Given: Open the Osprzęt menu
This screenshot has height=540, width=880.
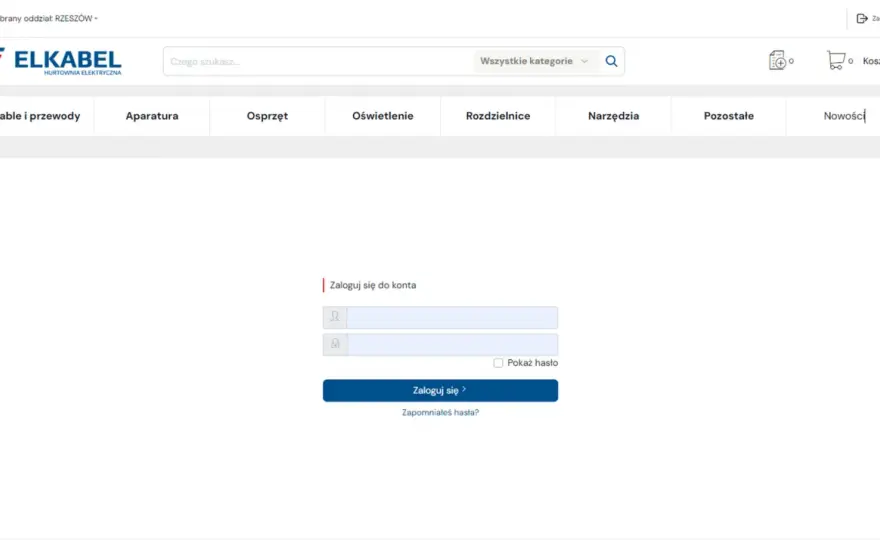Looking at the screenshot, I should coord(267,116).
